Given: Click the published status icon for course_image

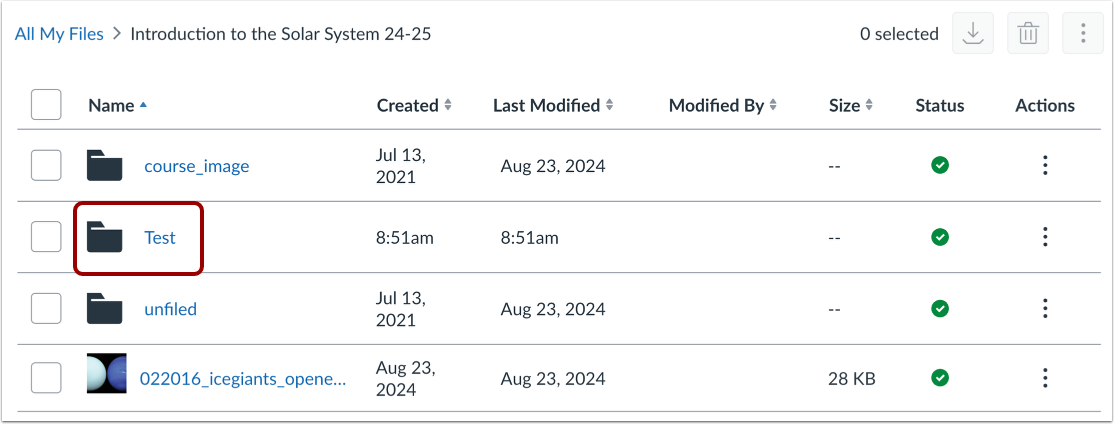Looking at the screenshot, I should click(x=939, y=165).
